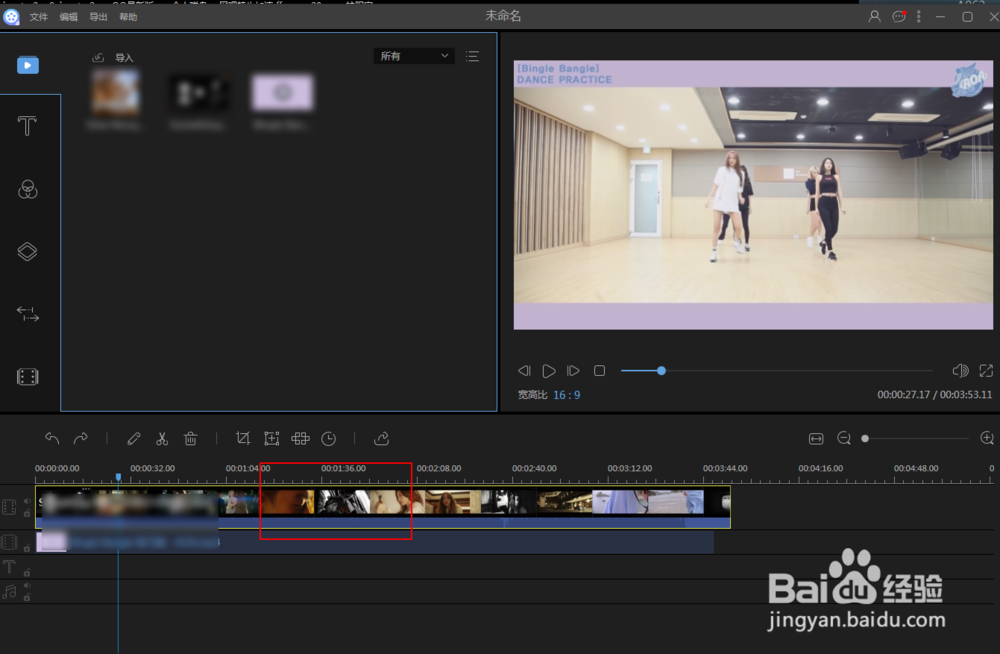Change aspect ratio 16 : 9 setting
The image size is (1000, 654).
coord(566,395)
